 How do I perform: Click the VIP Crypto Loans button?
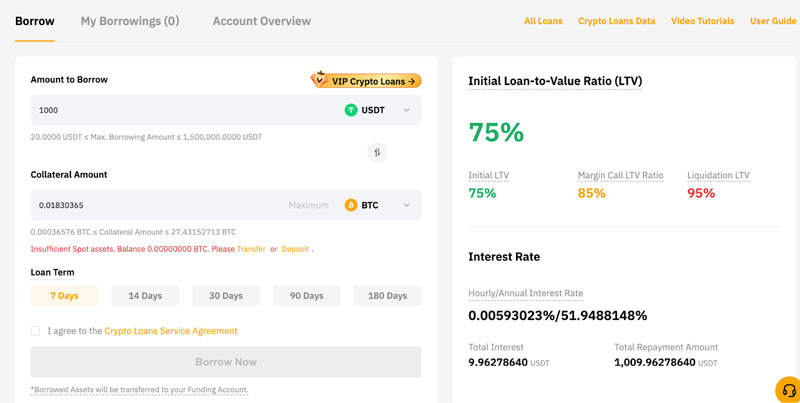tap(366, 81)
